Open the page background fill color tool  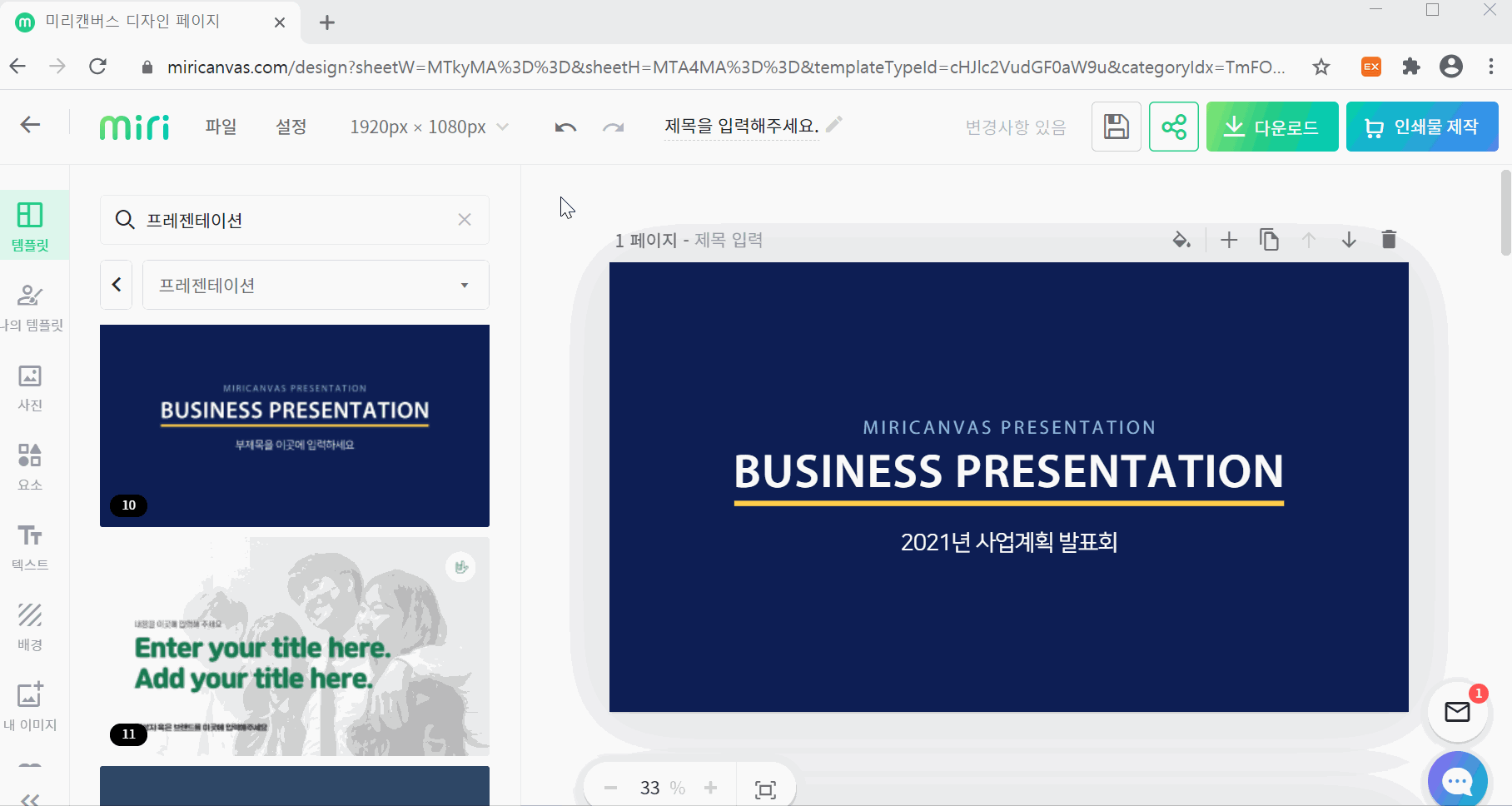click(x=1181, y=240)
